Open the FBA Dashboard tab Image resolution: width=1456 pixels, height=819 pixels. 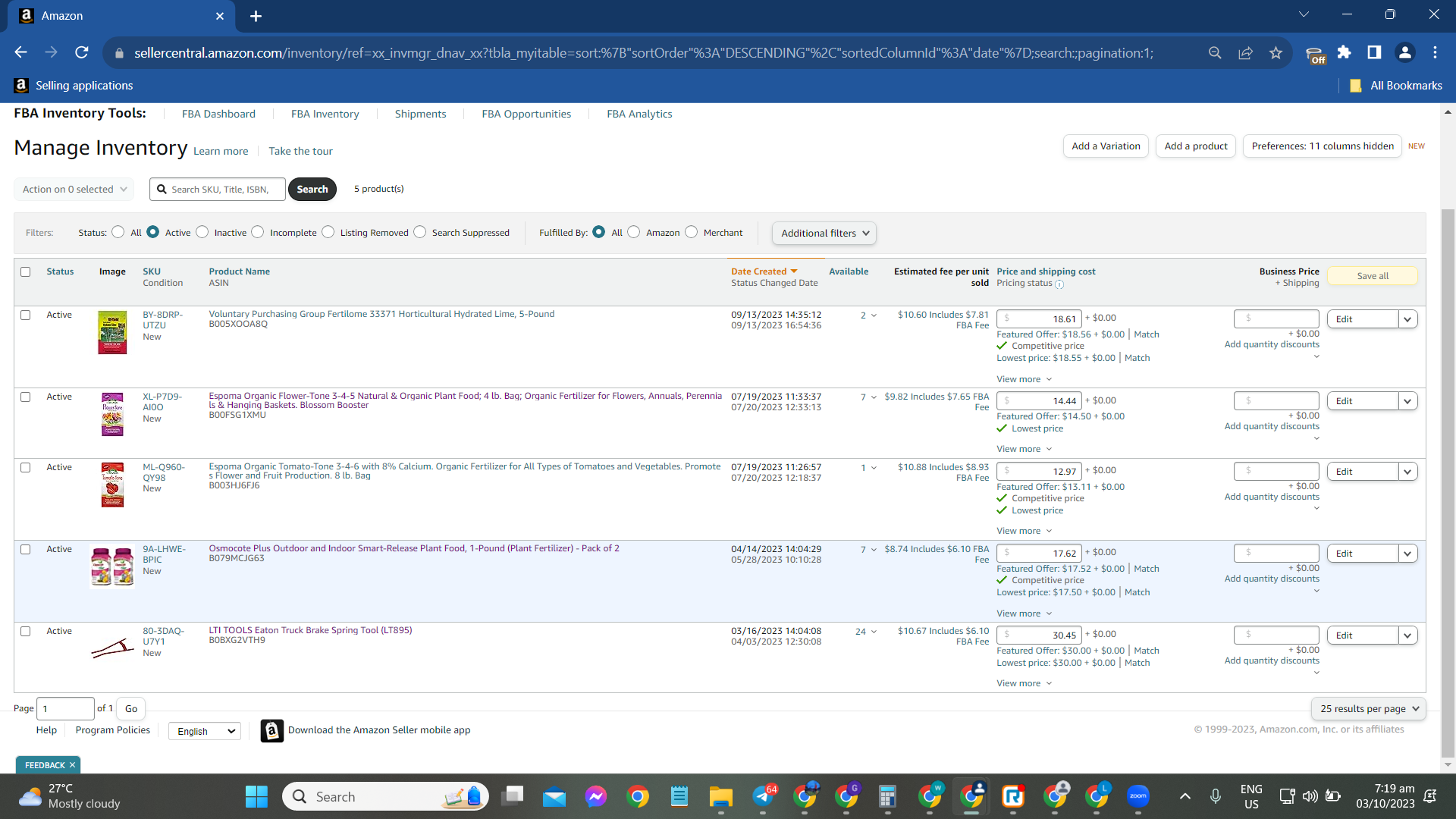218,114
